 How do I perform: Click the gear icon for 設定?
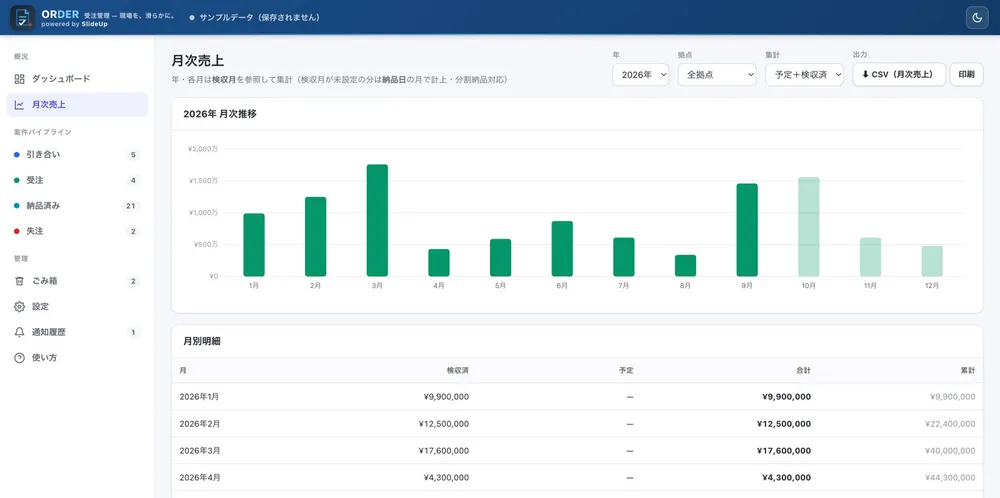pos(19,307)
